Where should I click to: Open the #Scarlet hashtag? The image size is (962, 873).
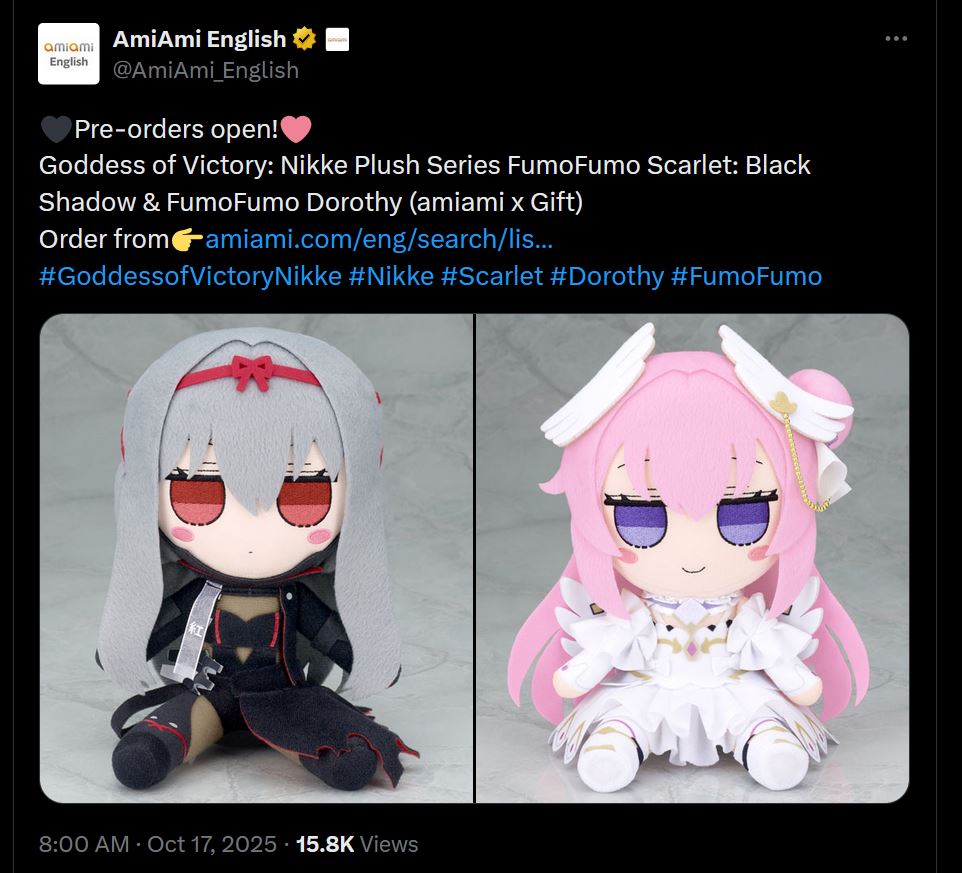(x=492, y=277)
